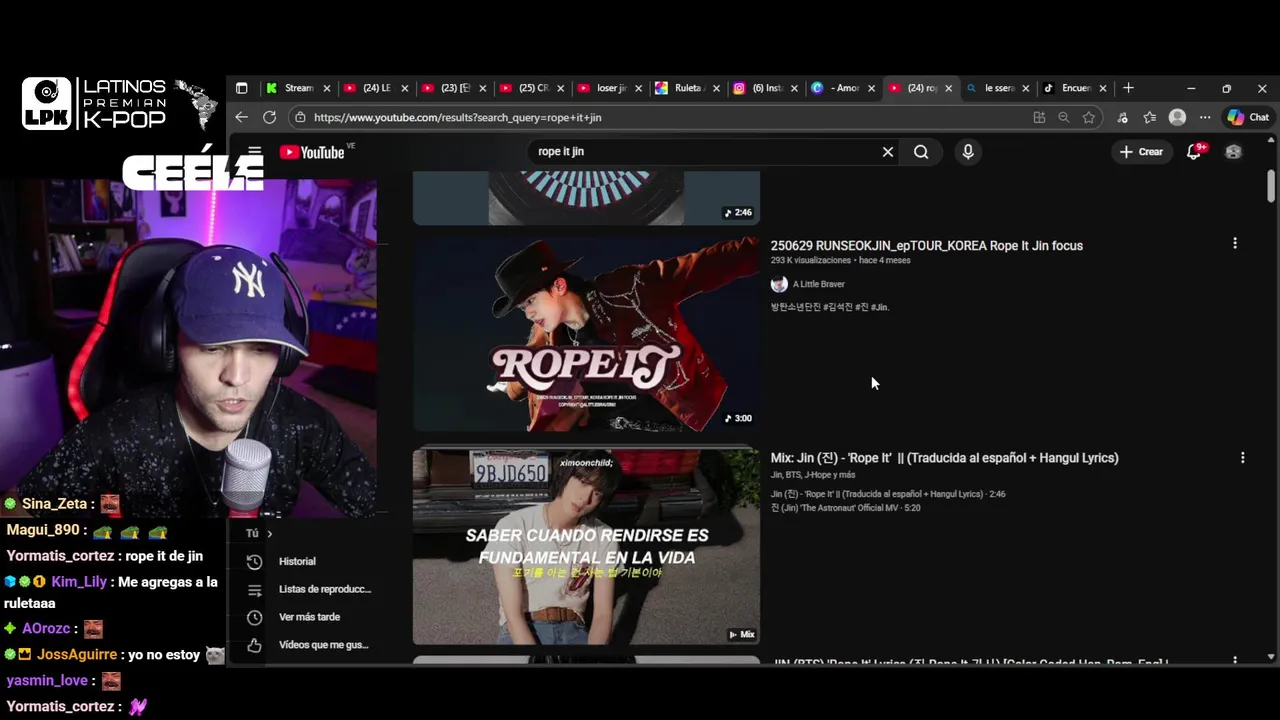Open tab actions menu icon

click(241, 88)
